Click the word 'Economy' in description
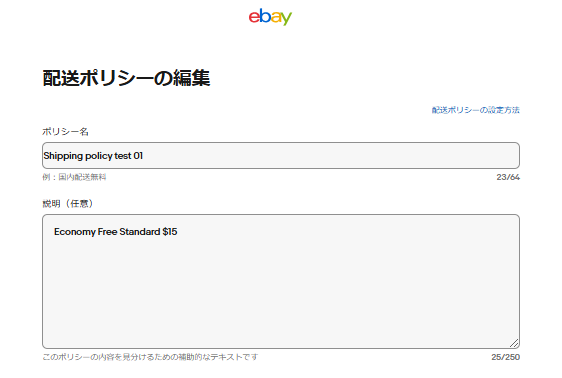The image size is (562, 378). [75, 232]
